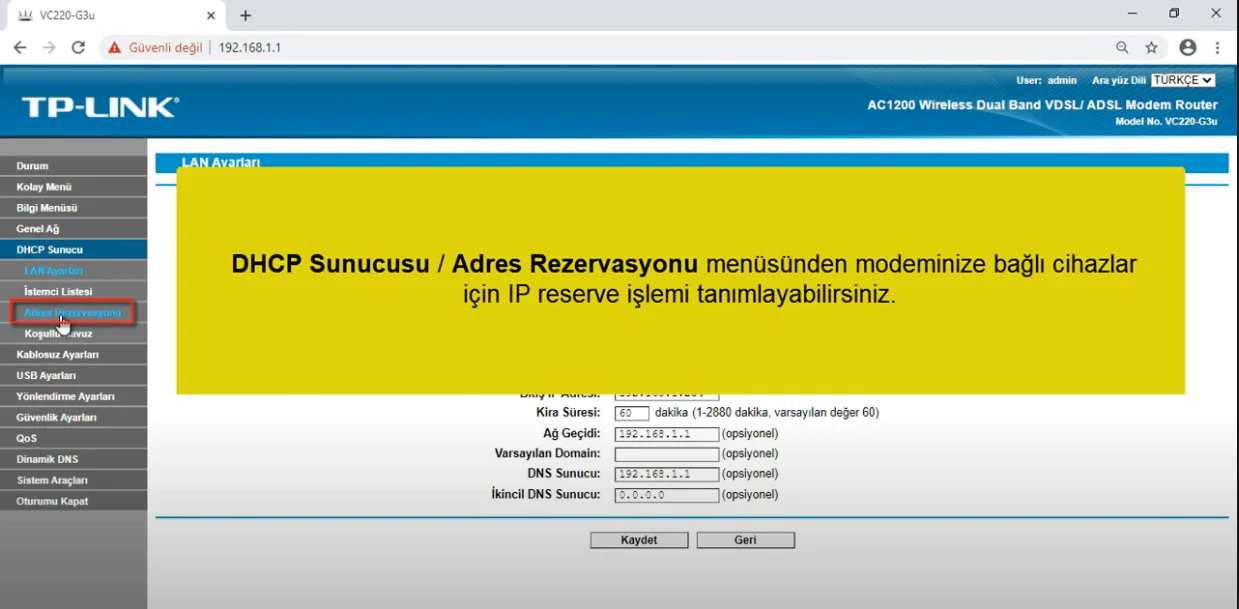
Task: Open the İstemci Listesi submenu item
Action: coord(58,292)
